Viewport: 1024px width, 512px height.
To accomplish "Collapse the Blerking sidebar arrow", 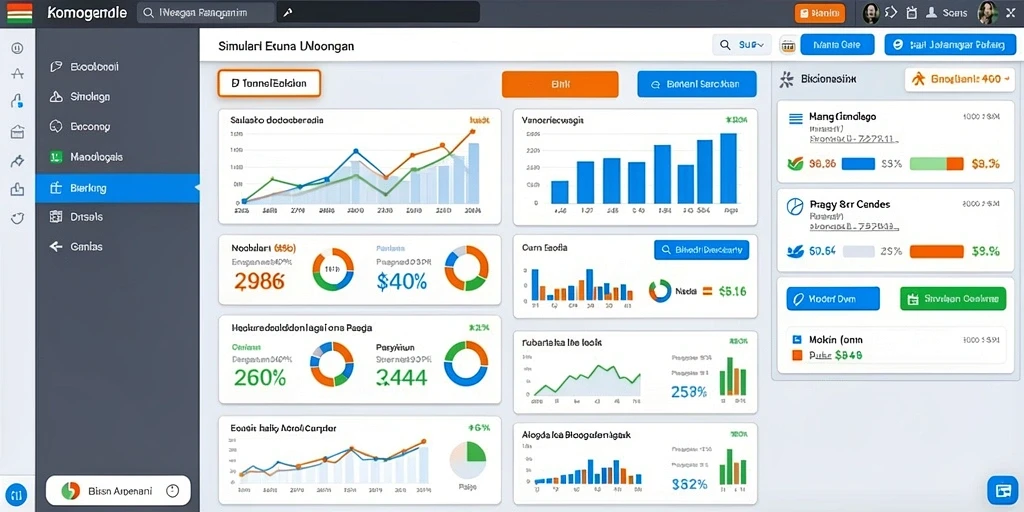I will pos(197,188).
